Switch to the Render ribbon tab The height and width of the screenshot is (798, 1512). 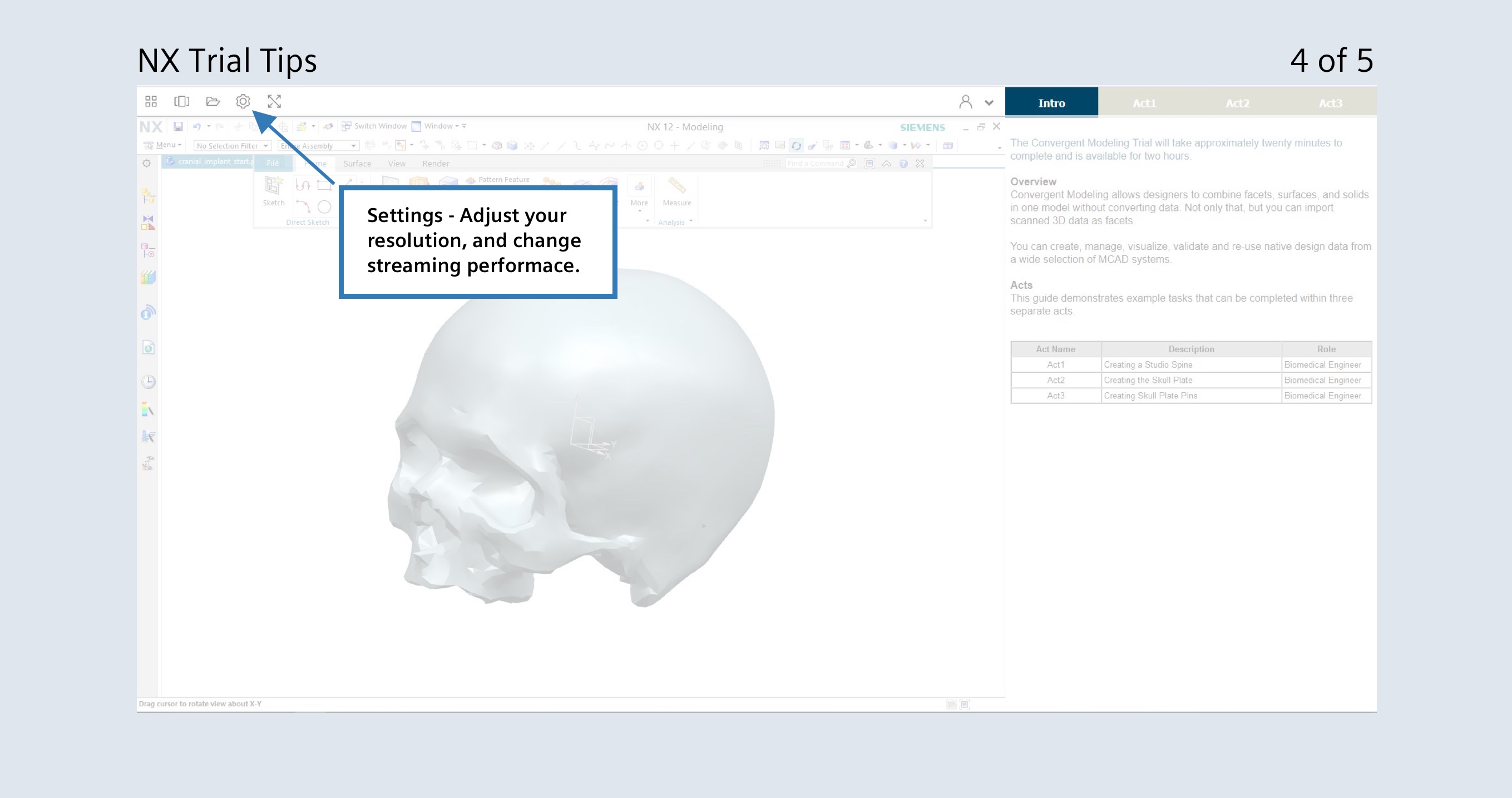pyautogui.click(x=436, y=164)
